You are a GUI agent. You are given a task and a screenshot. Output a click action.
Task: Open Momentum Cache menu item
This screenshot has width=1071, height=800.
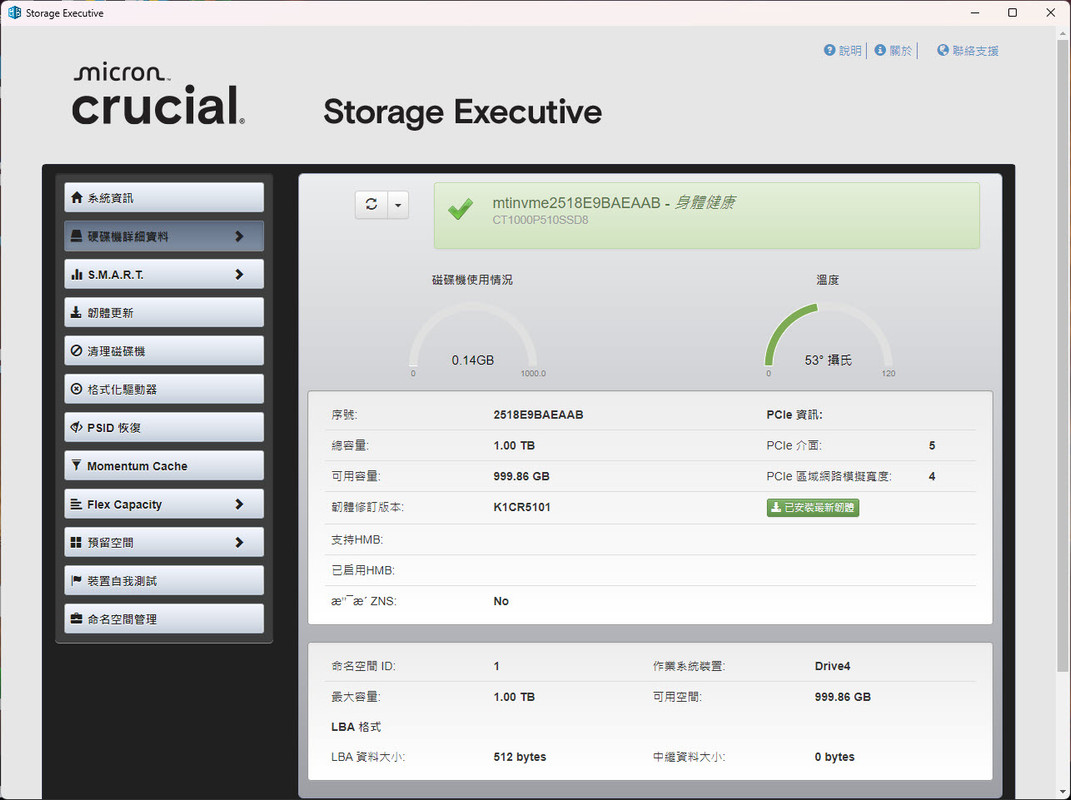tap(164, 465)
